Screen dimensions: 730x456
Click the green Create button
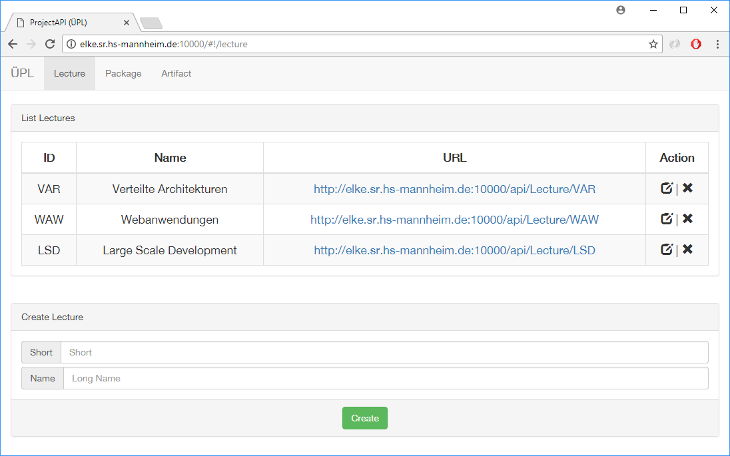click(364, 418)
